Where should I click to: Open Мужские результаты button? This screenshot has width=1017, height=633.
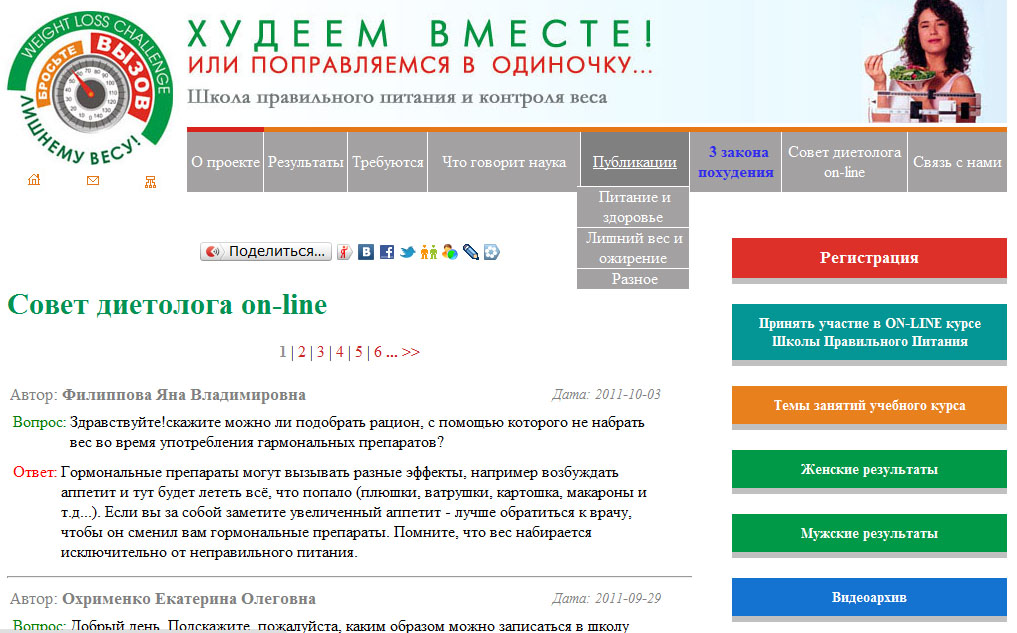869,534
